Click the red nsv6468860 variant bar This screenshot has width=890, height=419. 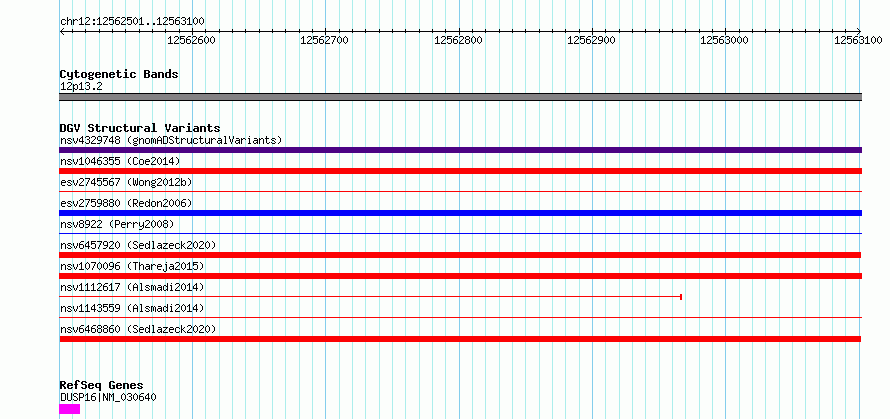click(460, 339)
